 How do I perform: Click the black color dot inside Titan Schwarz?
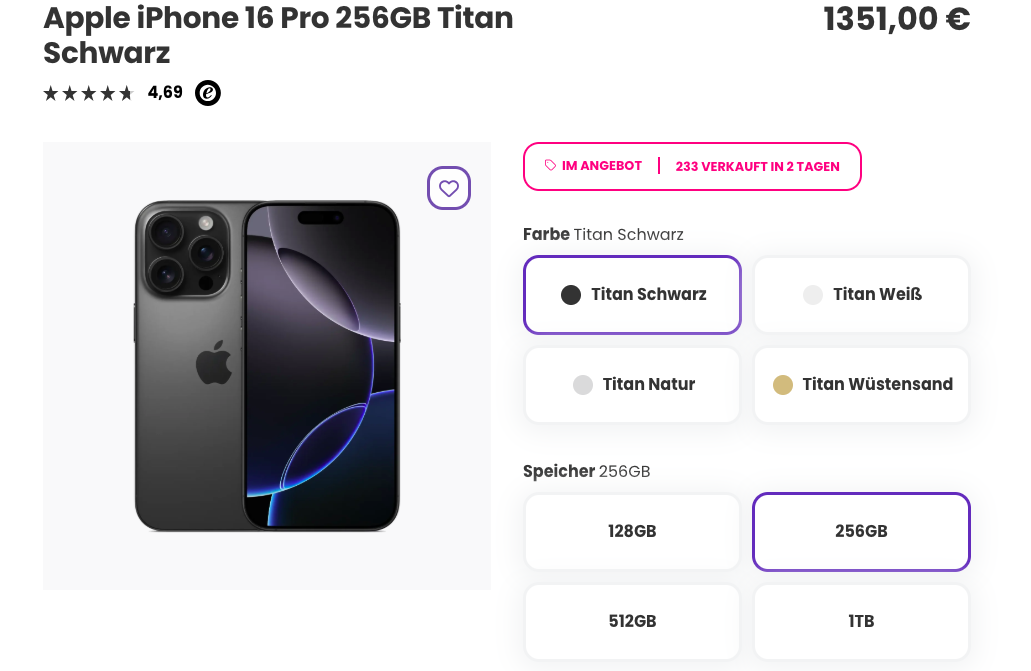tap(571, 294)
